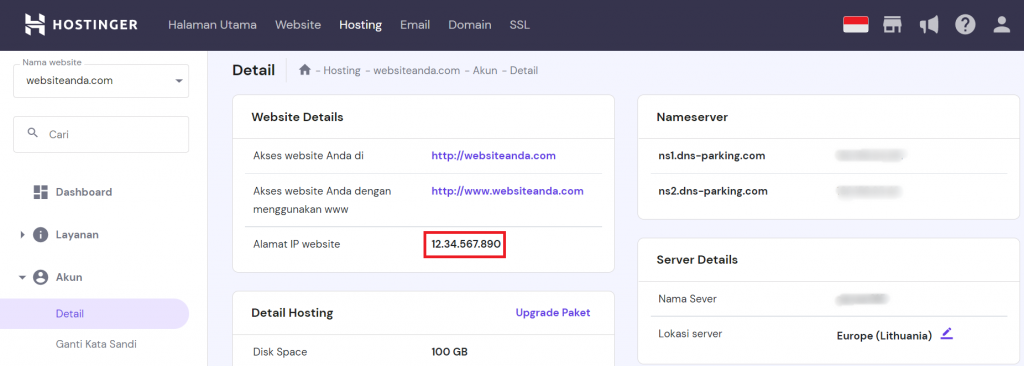
Task: Select the ns1.dns-parking.com nameserver text
Action: (712, 156)
